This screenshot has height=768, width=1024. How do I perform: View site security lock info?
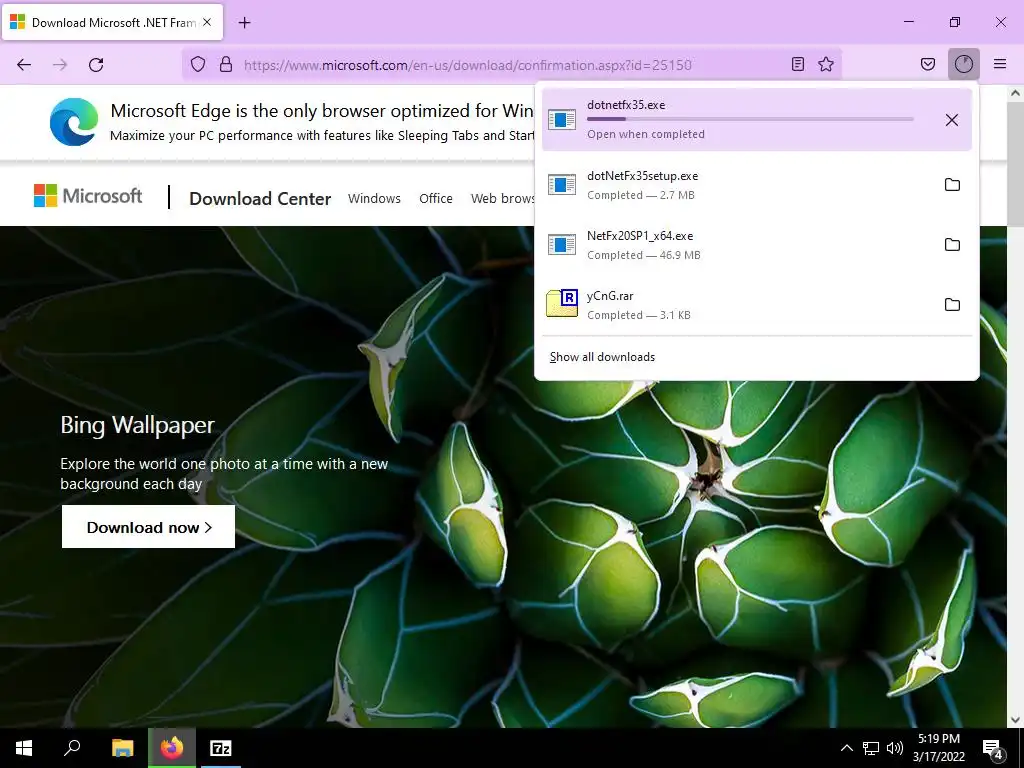pos(226,64)
